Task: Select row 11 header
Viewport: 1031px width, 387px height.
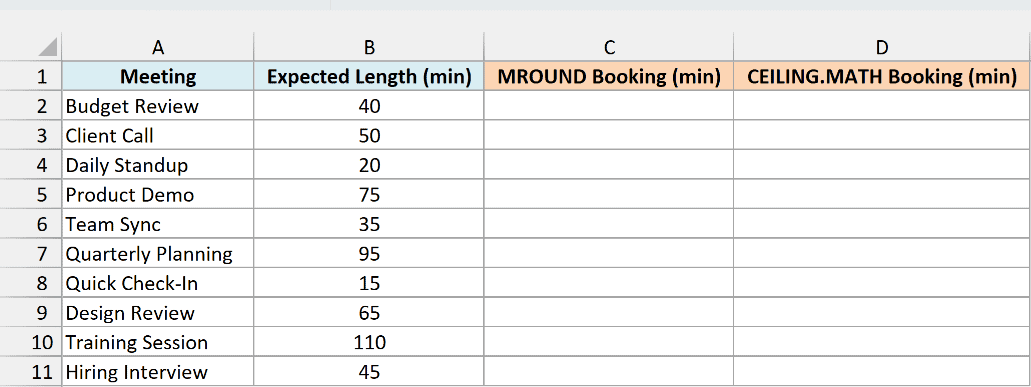Action: [31, 372]
